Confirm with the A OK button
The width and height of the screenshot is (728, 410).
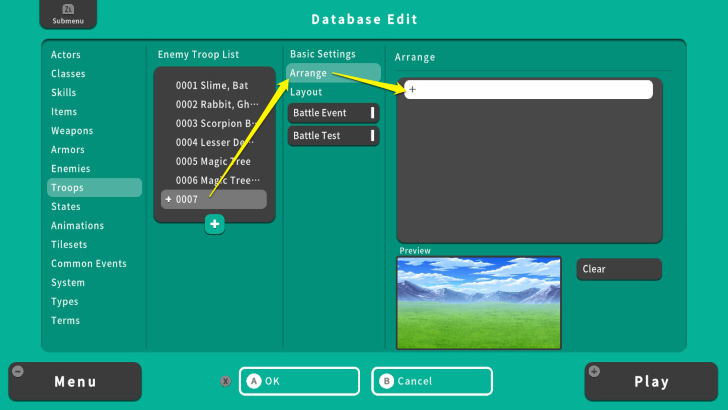(x=299, y=381)
